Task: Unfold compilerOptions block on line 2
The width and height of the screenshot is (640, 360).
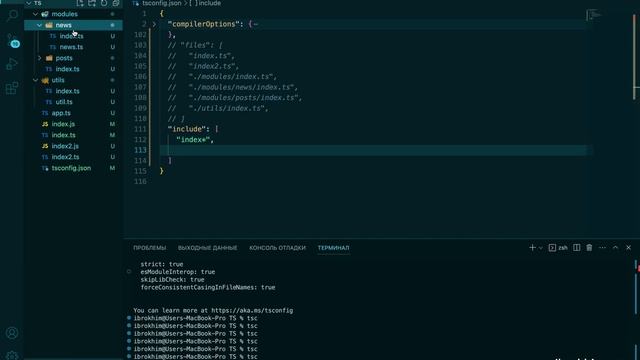Action: tap(154, 24)
